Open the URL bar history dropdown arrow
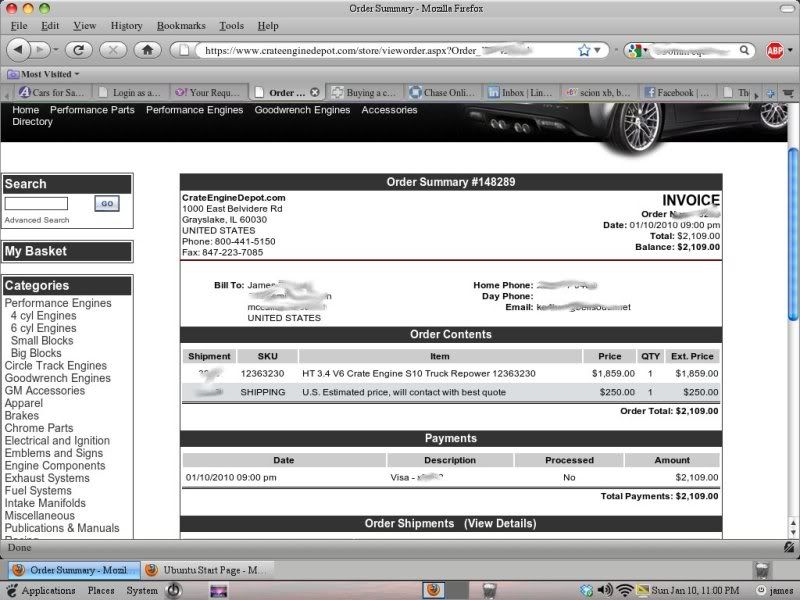Viewport: 800px width, 600px height. pyautogui.click(x=597, y=50)
